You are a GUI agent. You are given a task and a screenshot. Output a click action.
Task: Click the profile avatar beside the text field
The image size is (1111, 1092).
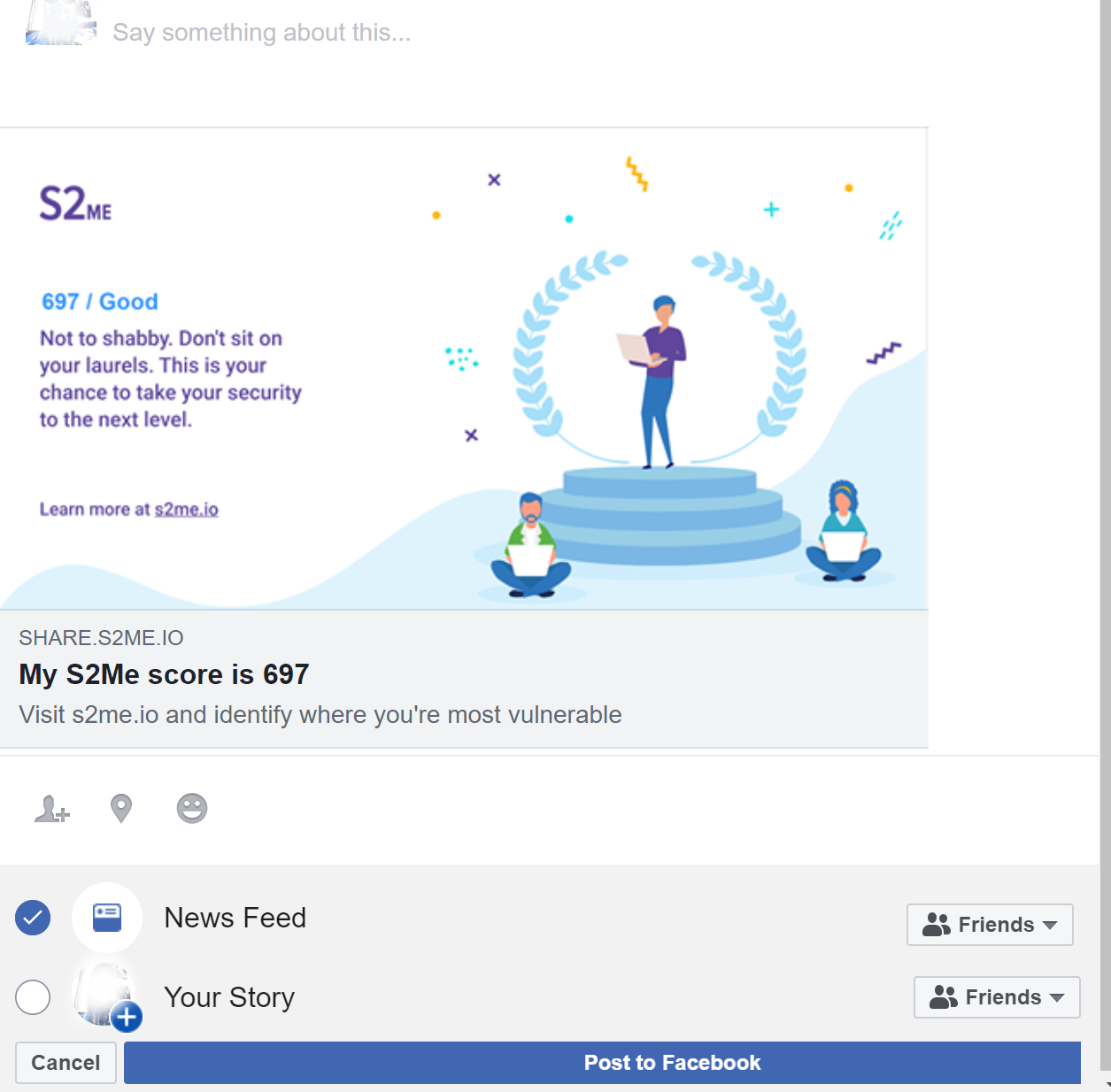pos(60,22)
